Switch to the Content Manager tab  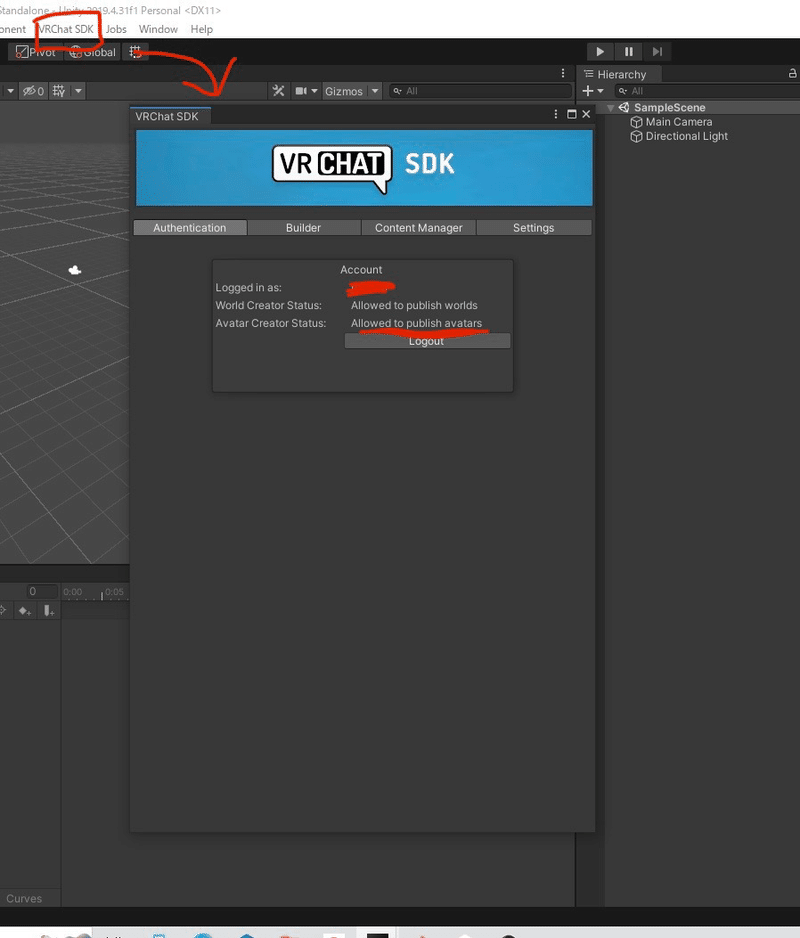[x=419, y=228]
